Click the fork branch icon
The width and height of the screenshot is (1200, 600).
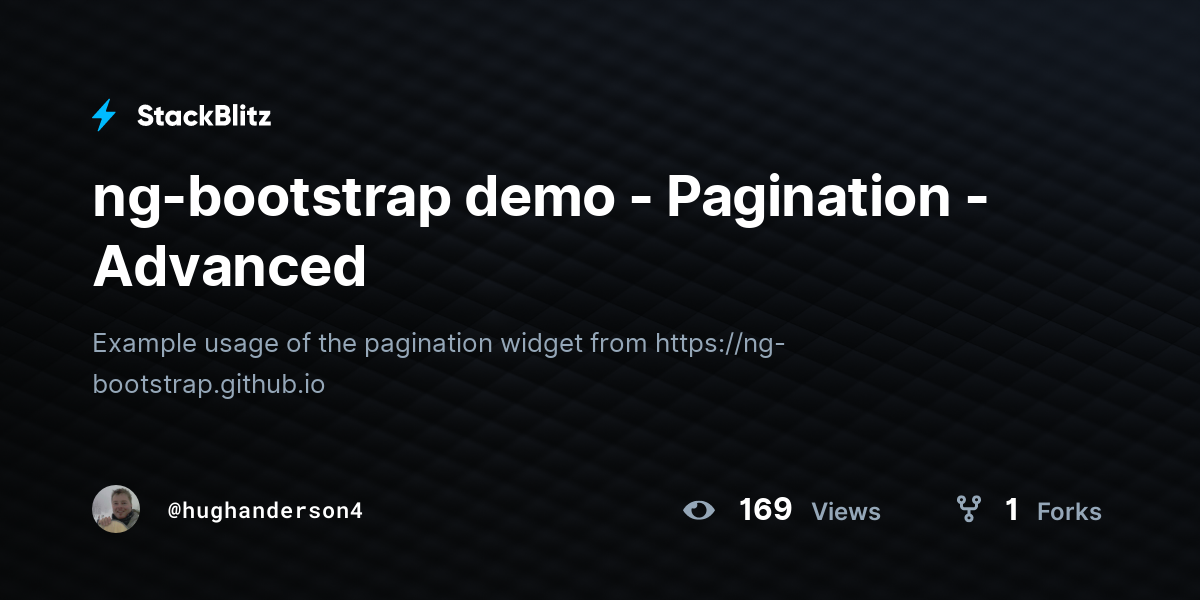(968, 510)
